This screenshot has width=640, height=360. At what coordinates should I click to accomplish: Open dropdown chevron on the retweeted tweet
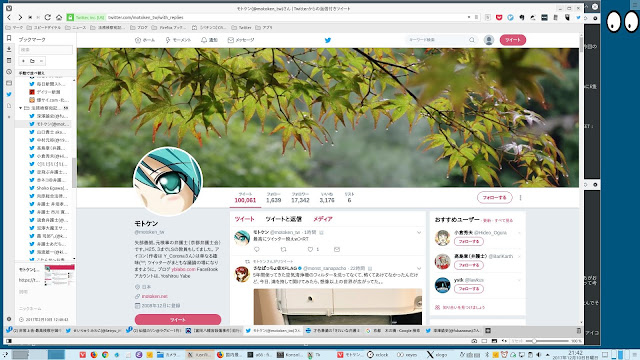point(419,268)
